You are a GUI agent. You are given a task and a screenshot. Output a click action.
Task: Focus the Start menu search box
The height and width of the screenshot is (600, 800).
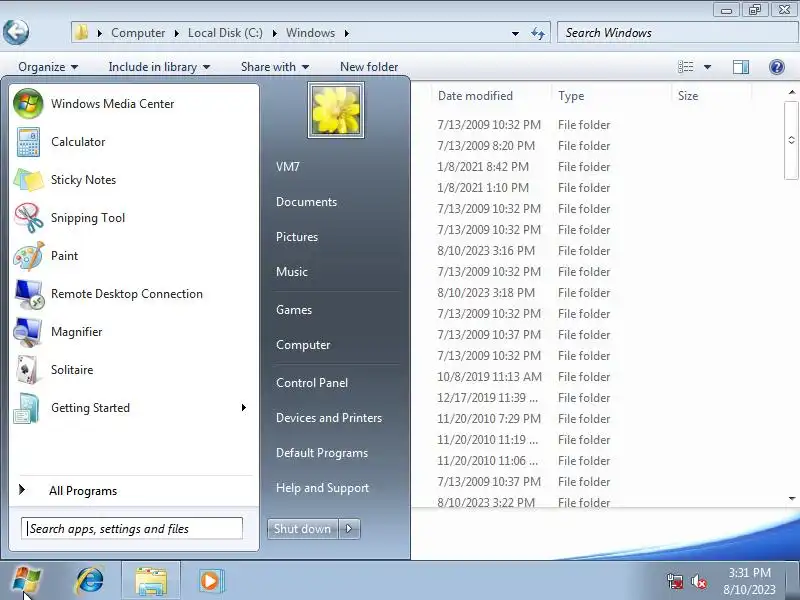(x=132, y=529)
